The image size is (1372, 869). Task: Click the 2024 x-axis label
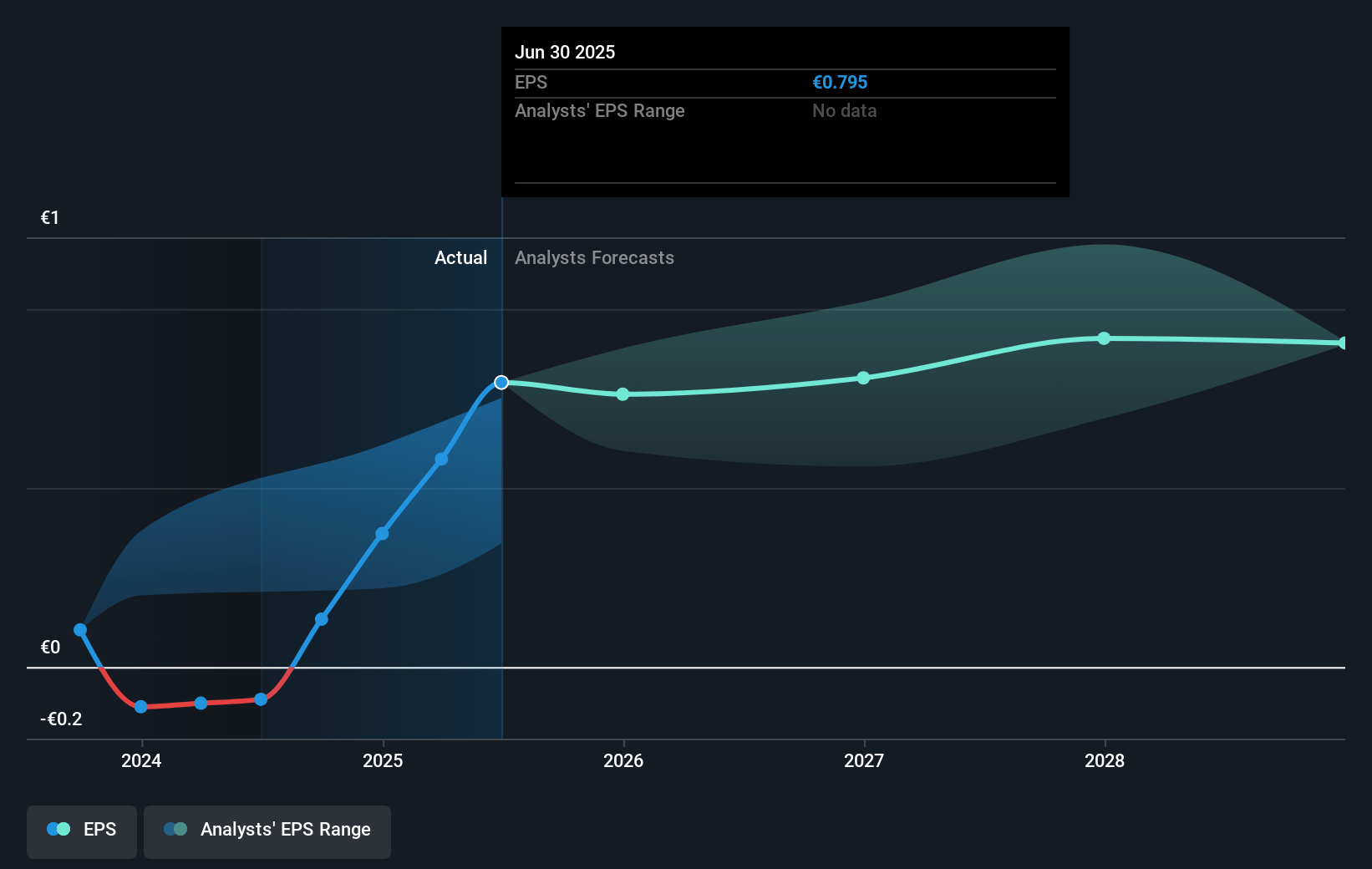coord(141,760)
